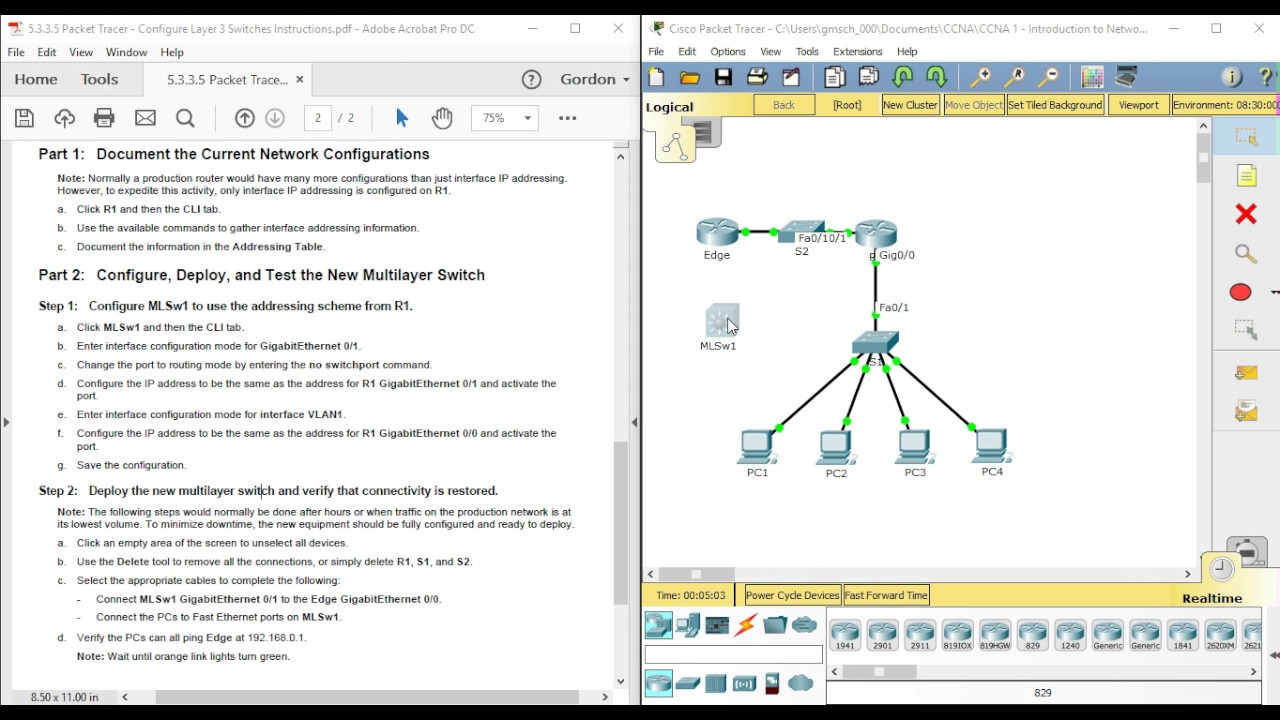Select the End Devices category icon
The height and width of the screenshot is (720, 1280).
click(688, 626)
